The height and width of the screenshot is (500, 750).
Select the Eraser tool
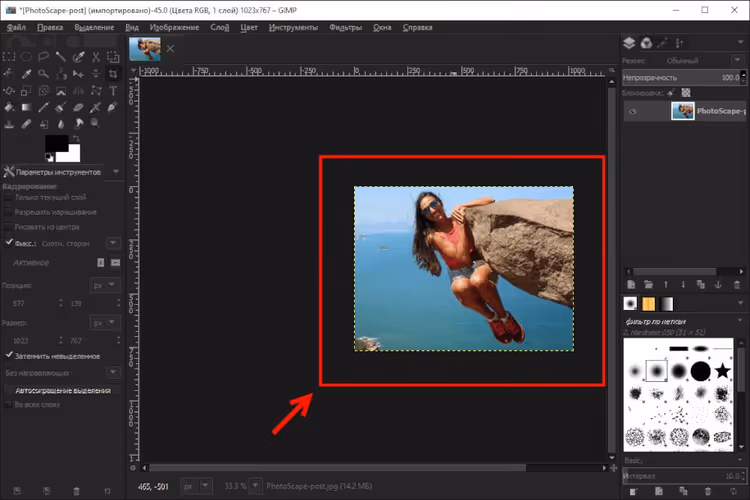click(78, 107)
